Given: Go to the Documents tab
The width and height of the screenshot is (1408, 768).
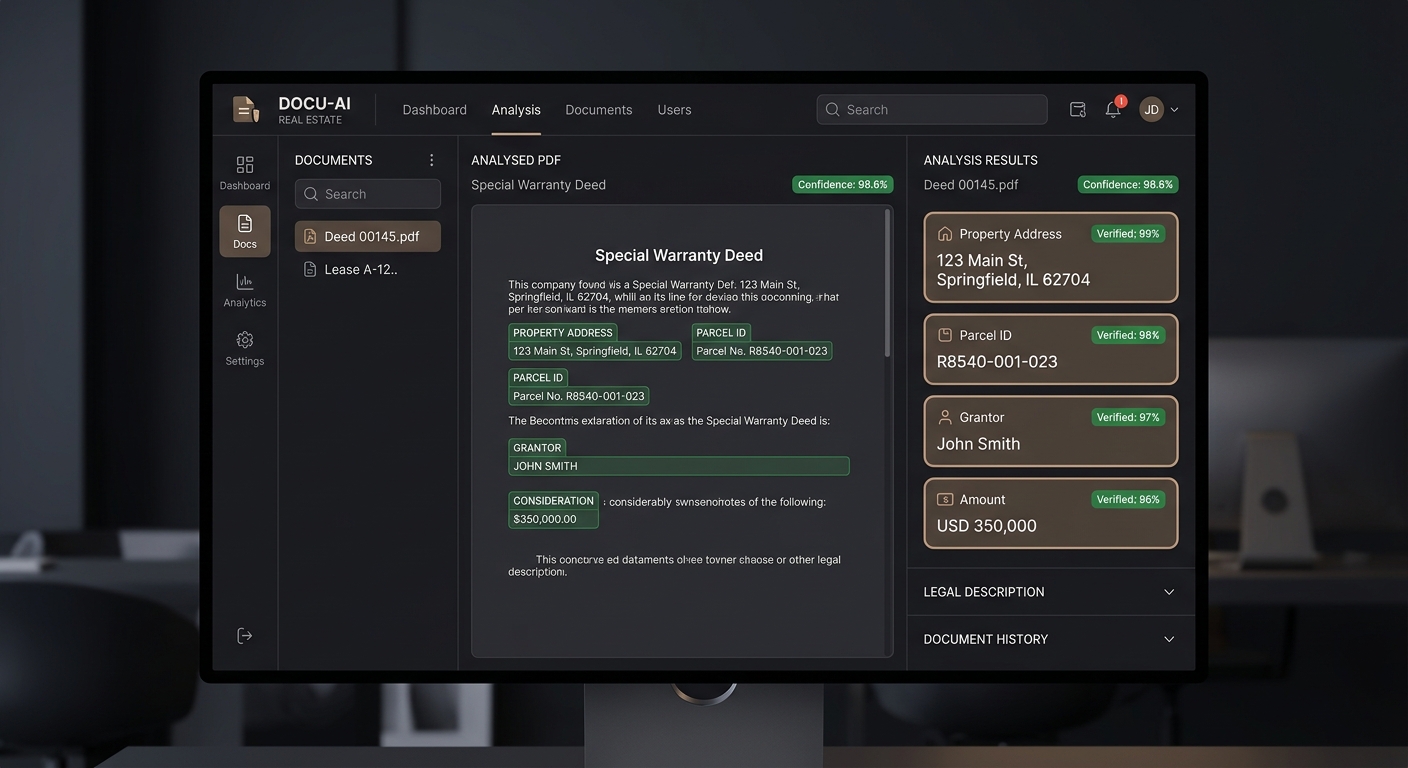Looking at the screenshot, I should [598, 110].
